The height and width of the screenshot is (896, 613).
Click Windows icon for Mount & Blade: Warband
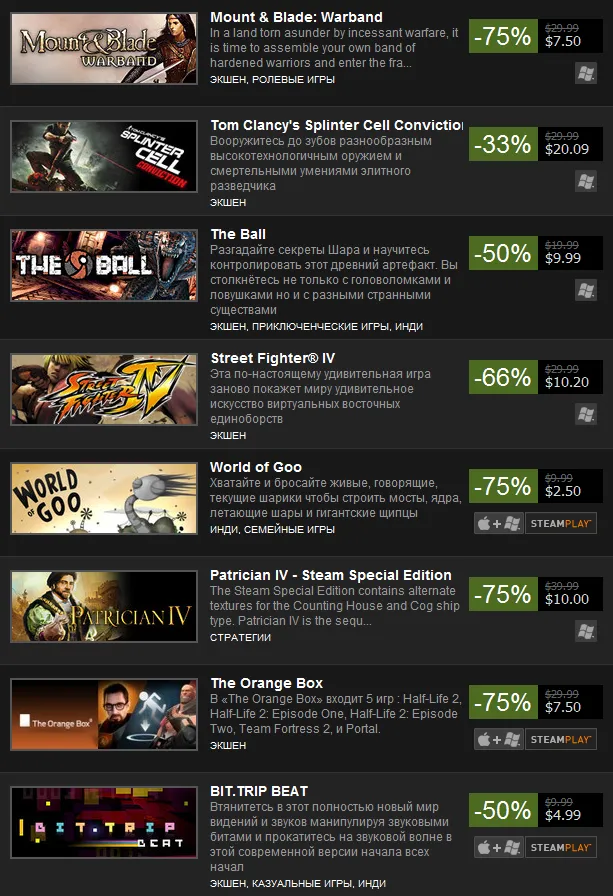[x=586, y=73]
